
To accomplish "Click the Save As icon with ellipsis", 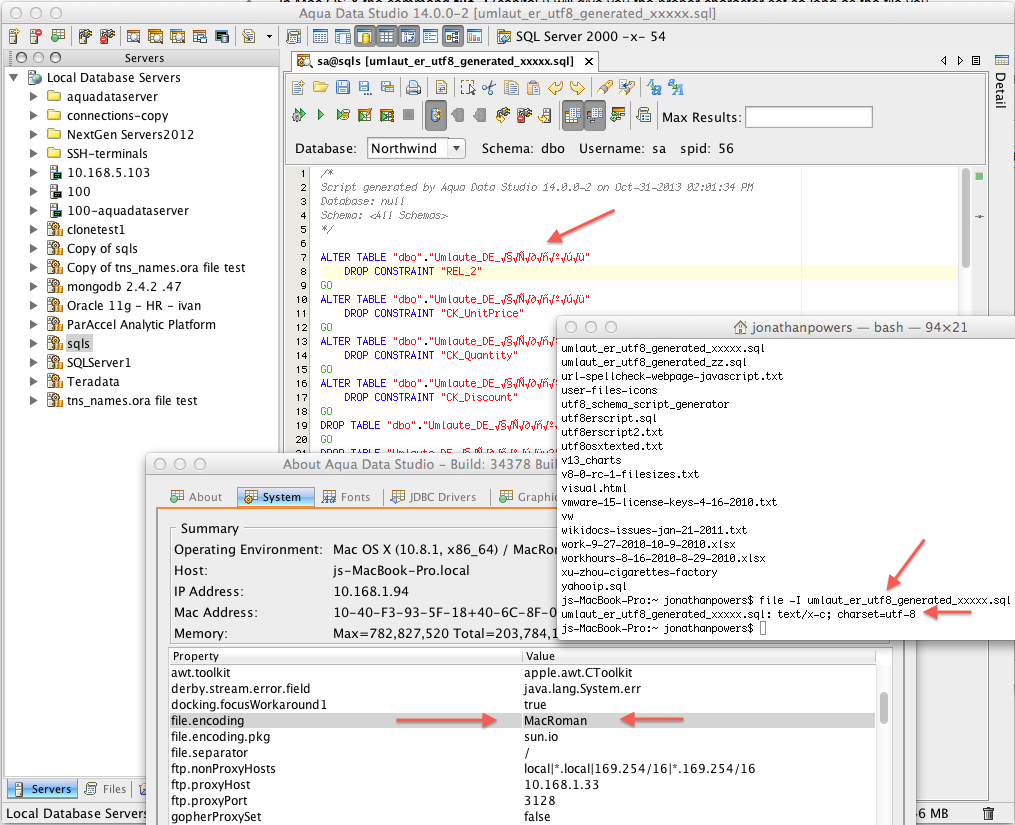I will pyautogui.click(x=365, y=87).
